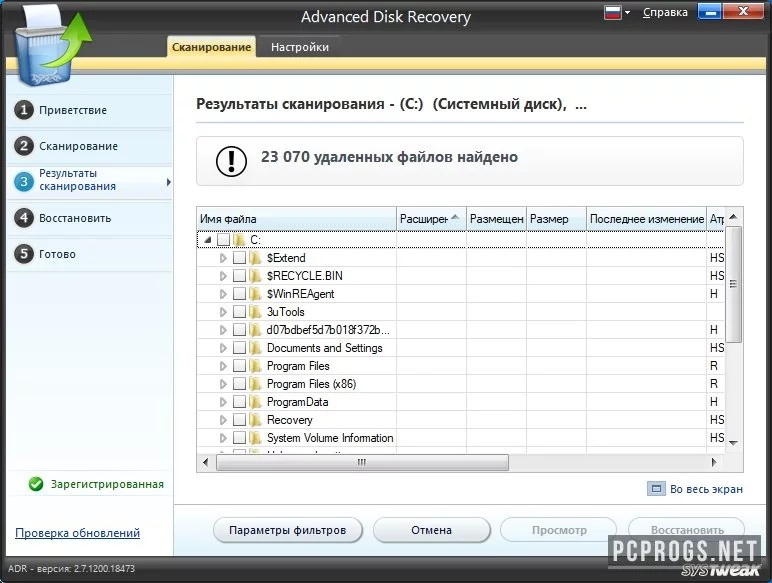Image resolution: width=772 pixels, height=583 pixels.
Task: Click the full screen icon near Во весь экран
Action: [656, 489]
